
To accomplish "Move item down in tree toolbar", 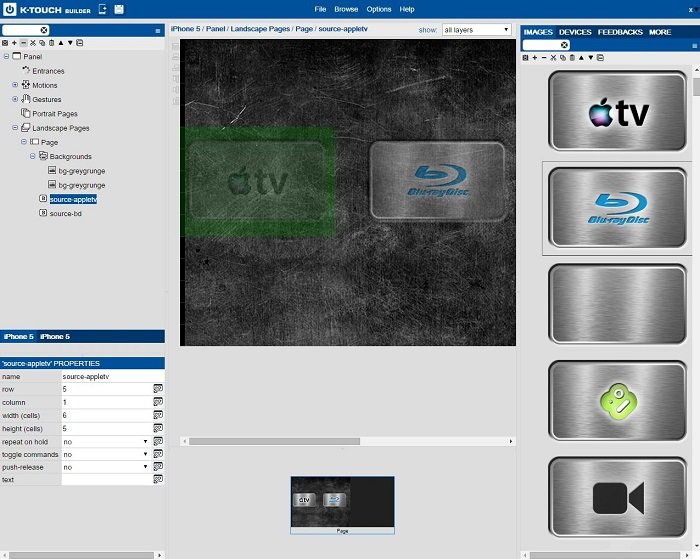I will (70, 43).
